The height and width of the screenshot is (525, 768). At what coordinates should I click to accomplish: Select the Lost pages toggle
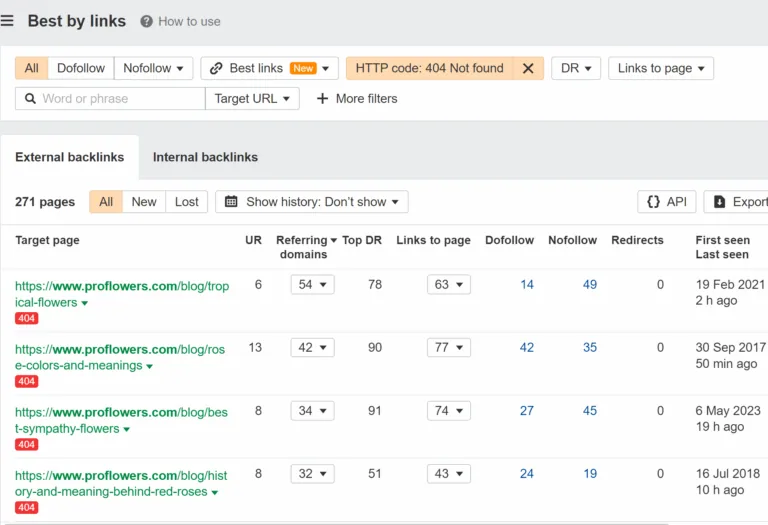click(x=187, y=202)
